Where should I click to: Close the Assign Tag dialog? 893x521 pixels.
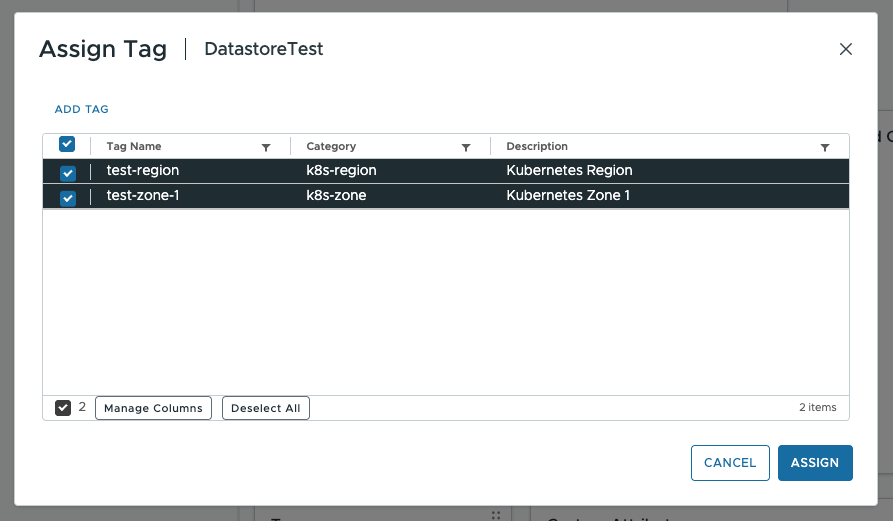(x=845, y=49)
